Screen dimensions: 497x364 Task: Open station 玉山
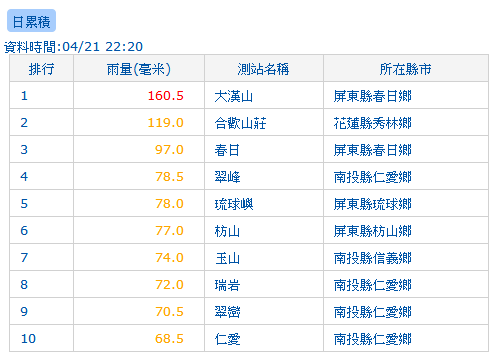pyautogui.click(x=227, y=258)
